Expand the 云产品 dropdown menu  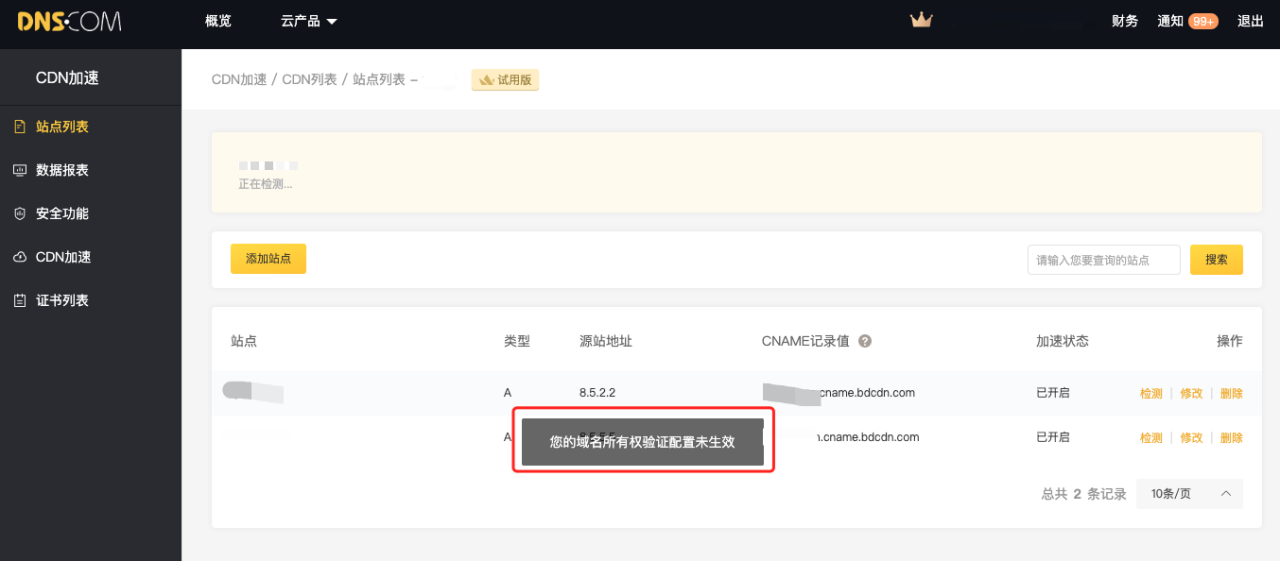309,21
